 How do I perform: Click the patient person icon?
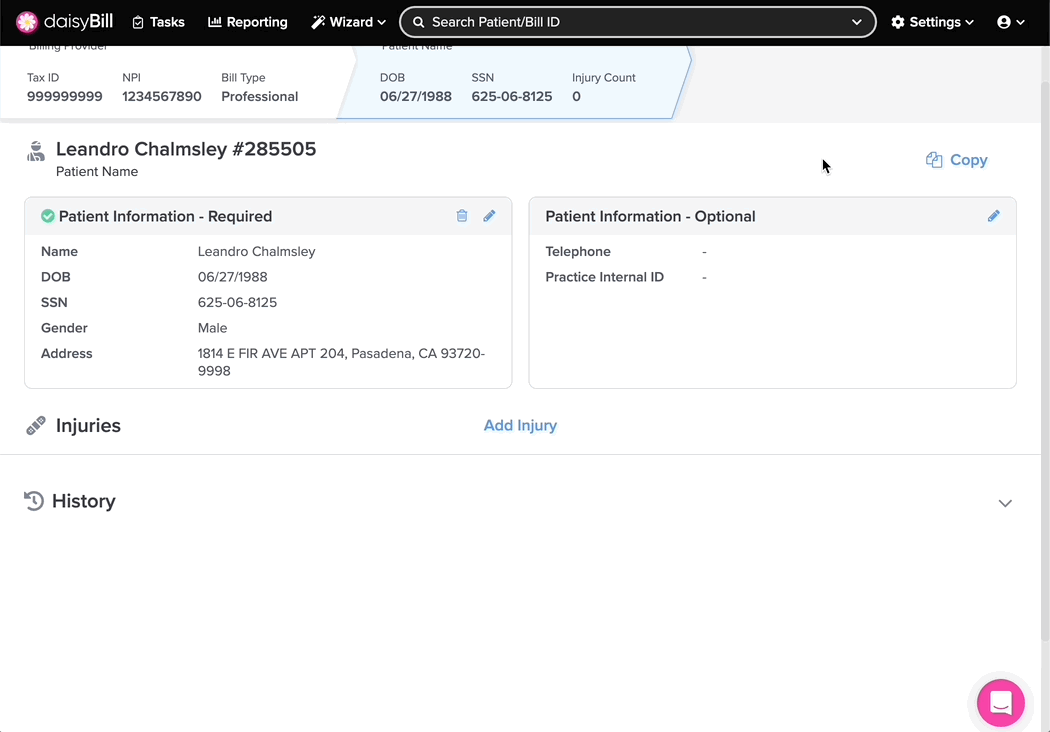pos(36,152)
